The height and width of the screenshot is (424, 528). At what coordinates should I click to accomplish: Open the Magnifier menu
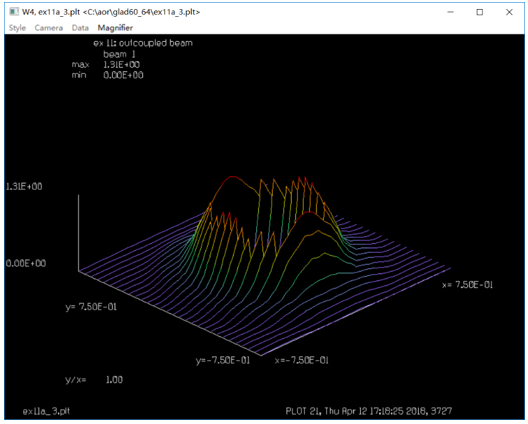pyautogui.click(x=115, y=28)
